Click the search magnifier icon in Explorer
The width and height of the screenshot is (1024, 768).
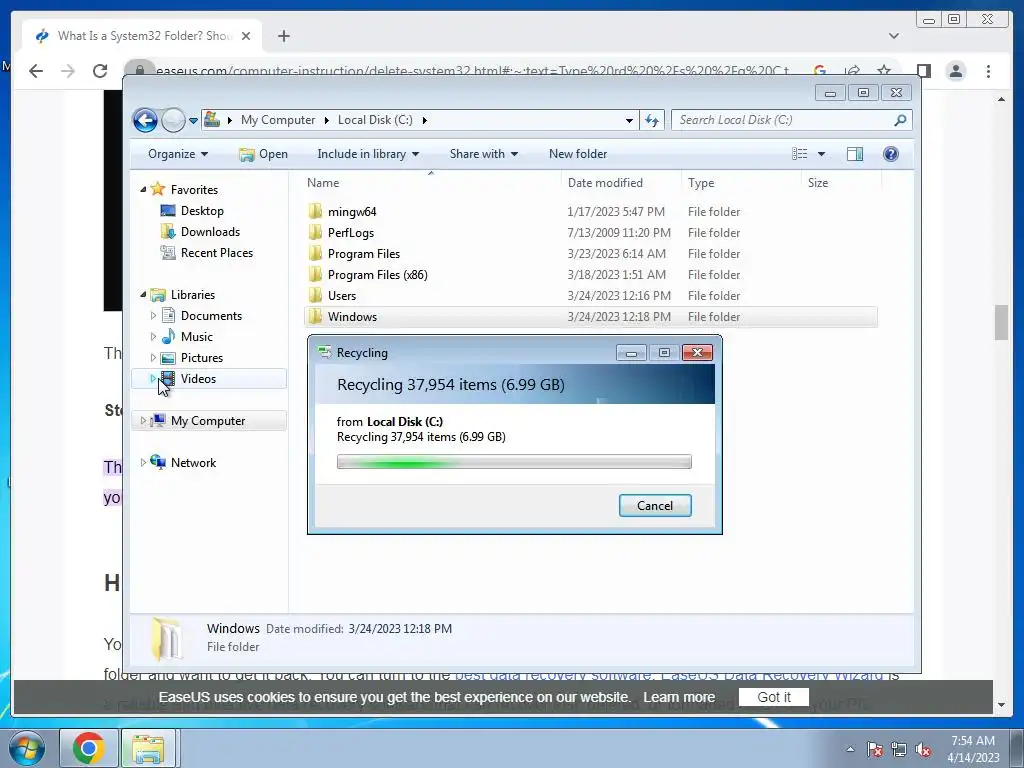tap(900, 120)
